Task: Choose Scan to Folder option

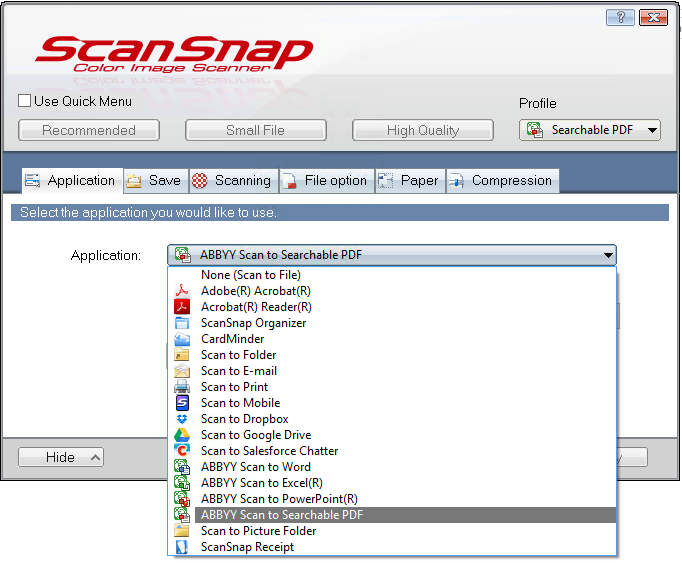Action: point(392,355)
